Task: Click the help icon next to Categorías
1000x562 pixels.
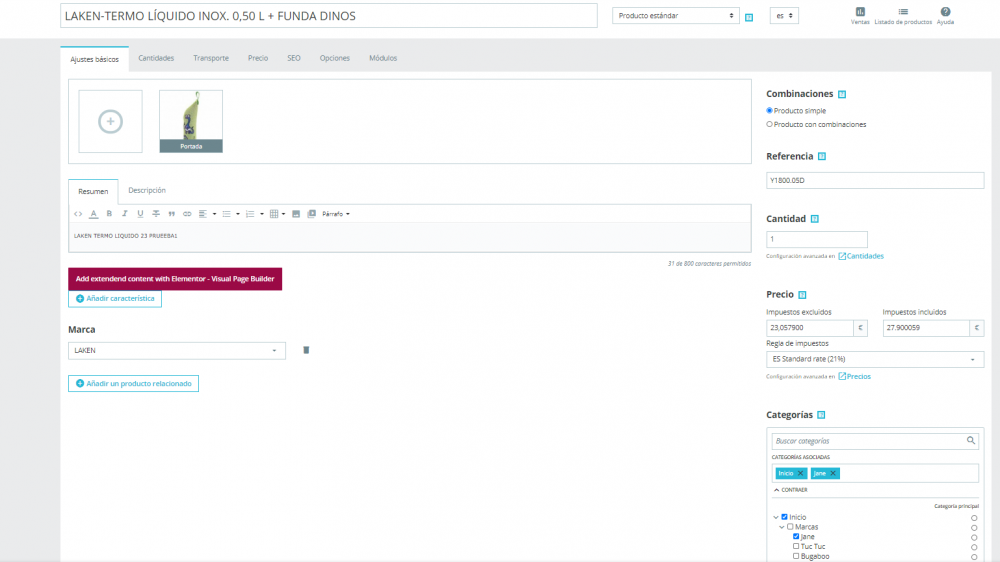Action: [x=821, y=415]
